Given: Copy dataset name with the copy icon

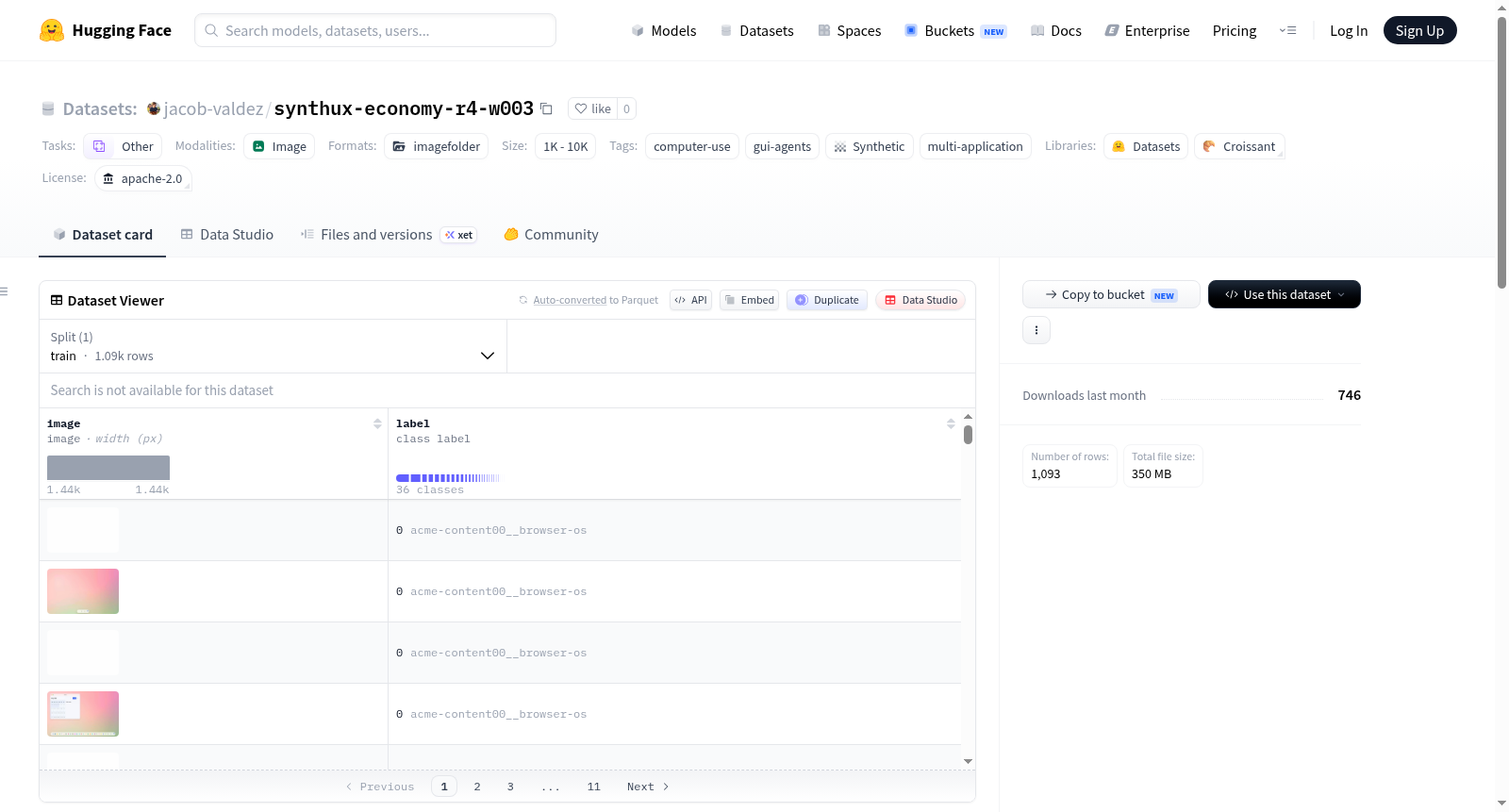Looking at the screenshot, I should coord(546,108).
